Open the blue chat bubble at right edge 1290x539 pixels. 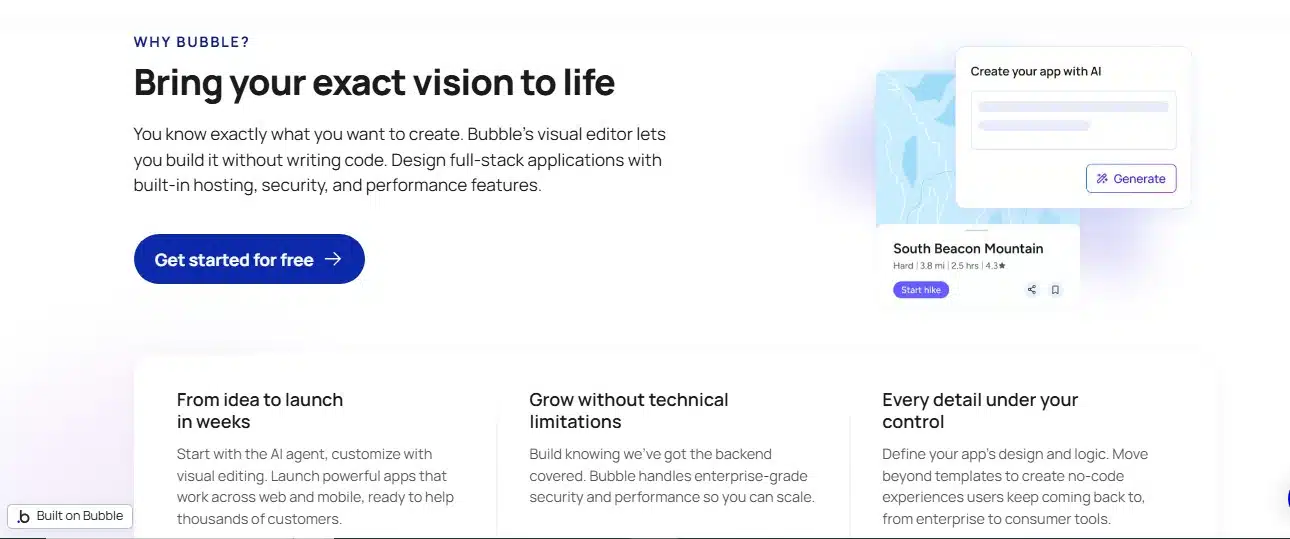pyautogui.click(x=1285, y=500)
